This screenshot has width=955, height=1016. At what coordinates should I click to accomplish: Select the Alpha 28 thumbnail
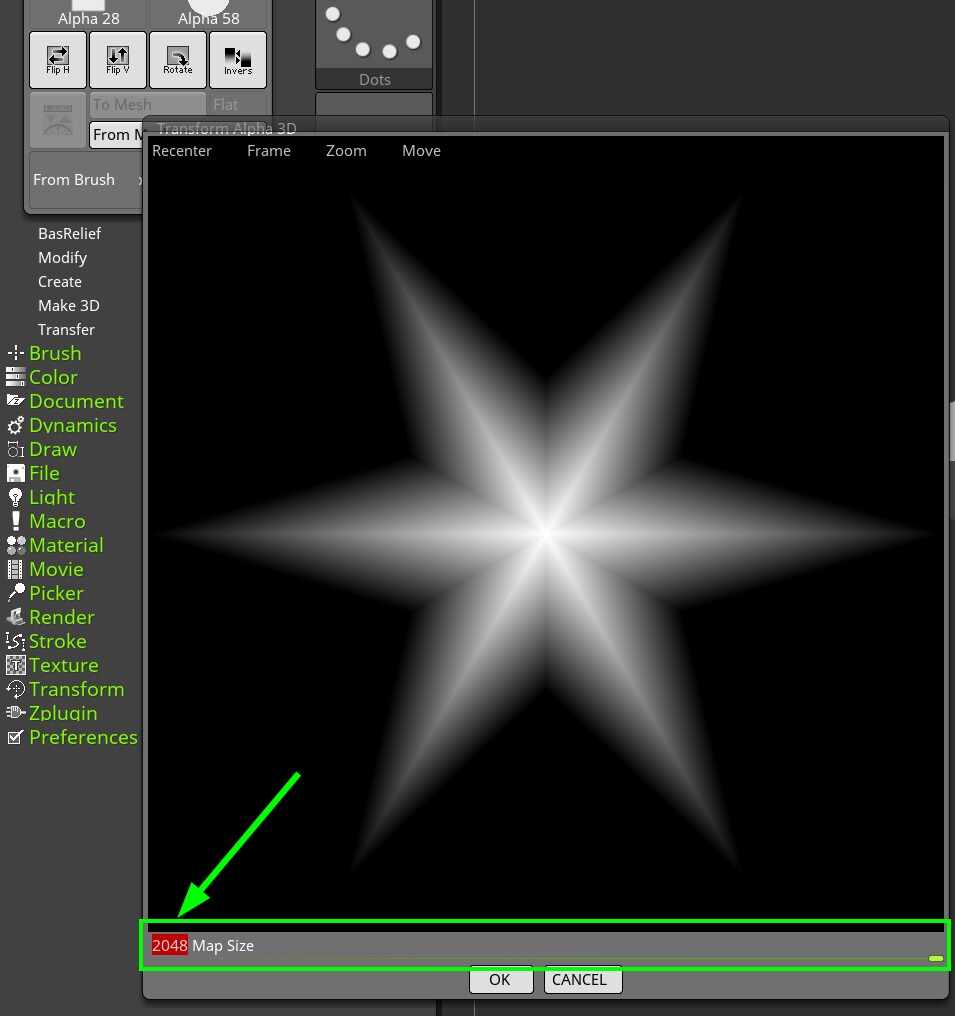point(89,14)
